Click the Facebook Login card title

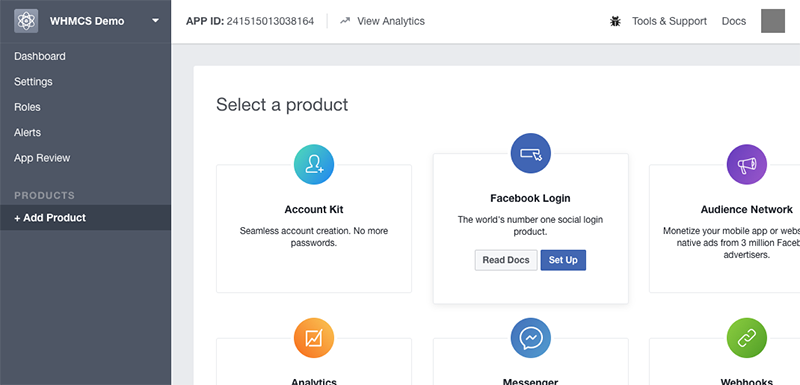(x=531, y=198)
